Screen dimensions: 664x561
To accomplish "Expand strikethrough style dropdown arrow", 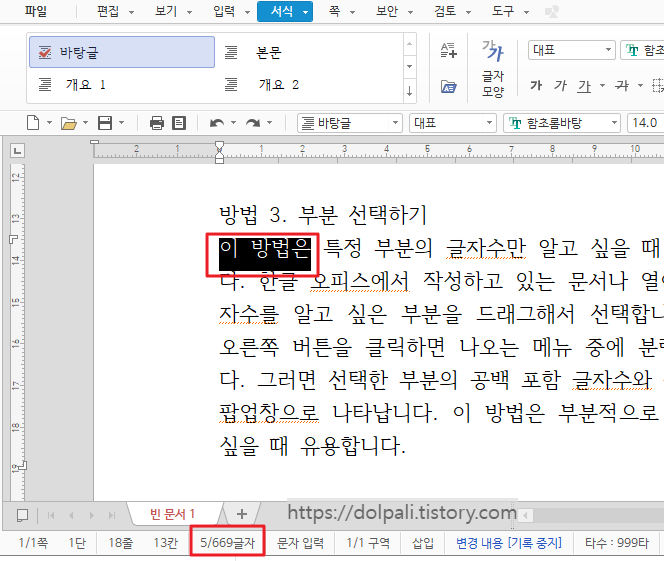I will pyautogui.click(x=640, y=86).
